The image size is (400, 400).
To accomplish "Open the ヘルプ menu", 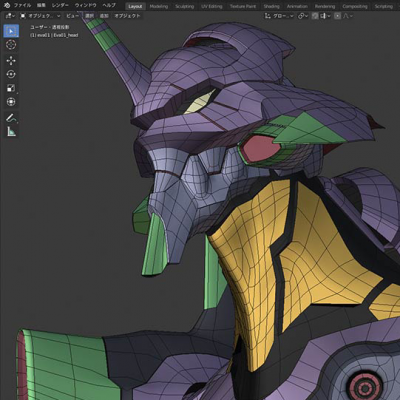I will point(109,6).
